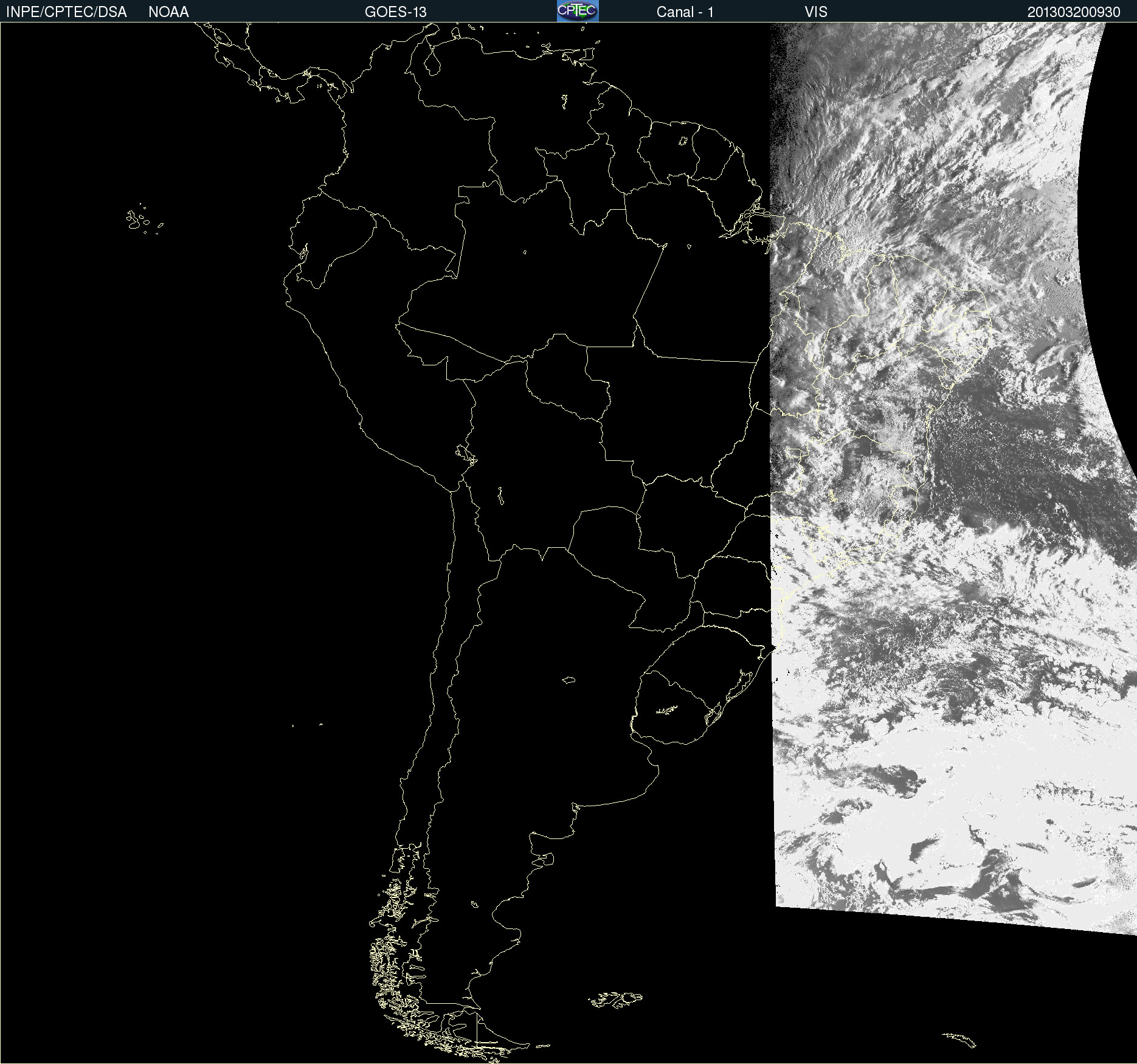Screen dimensions: 1137x1064
Task: Click the INPE/CPTEC/DSA header text
Action: pos(66,12)
